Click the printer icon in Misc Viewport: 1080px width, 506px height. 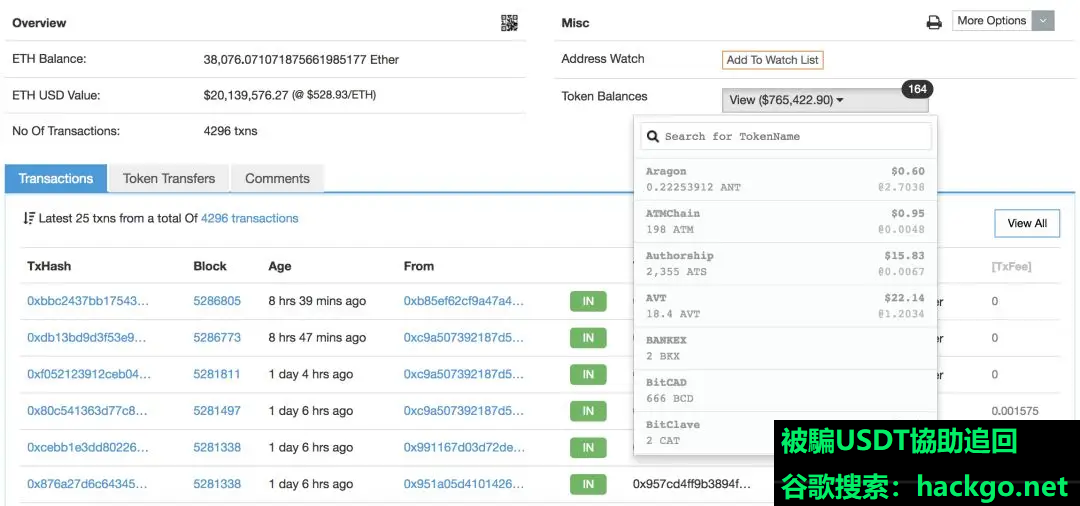pos(933,23)
